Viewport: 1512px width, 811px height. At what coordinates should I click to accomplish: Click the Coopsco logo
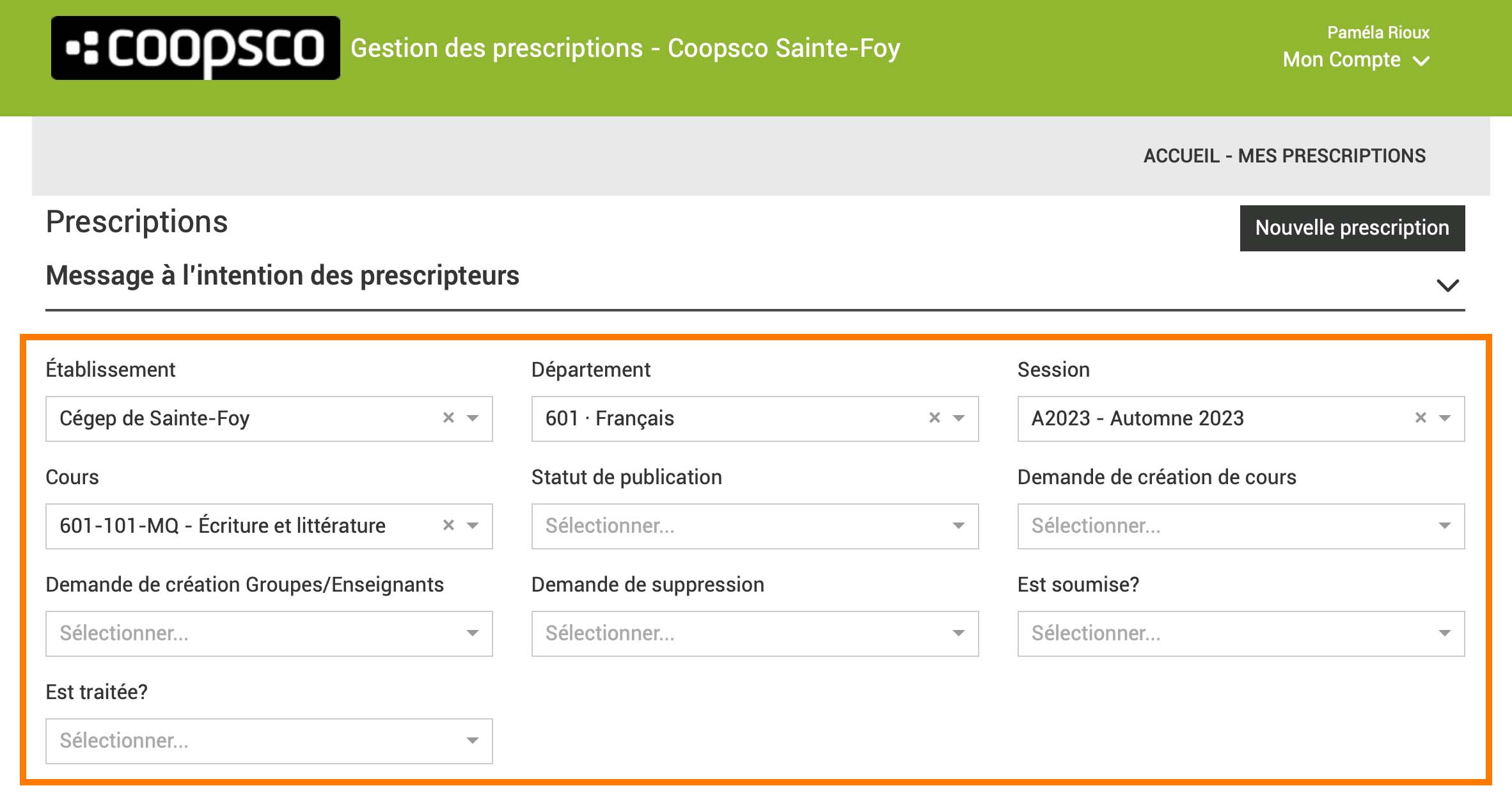[x=195, y=48]
